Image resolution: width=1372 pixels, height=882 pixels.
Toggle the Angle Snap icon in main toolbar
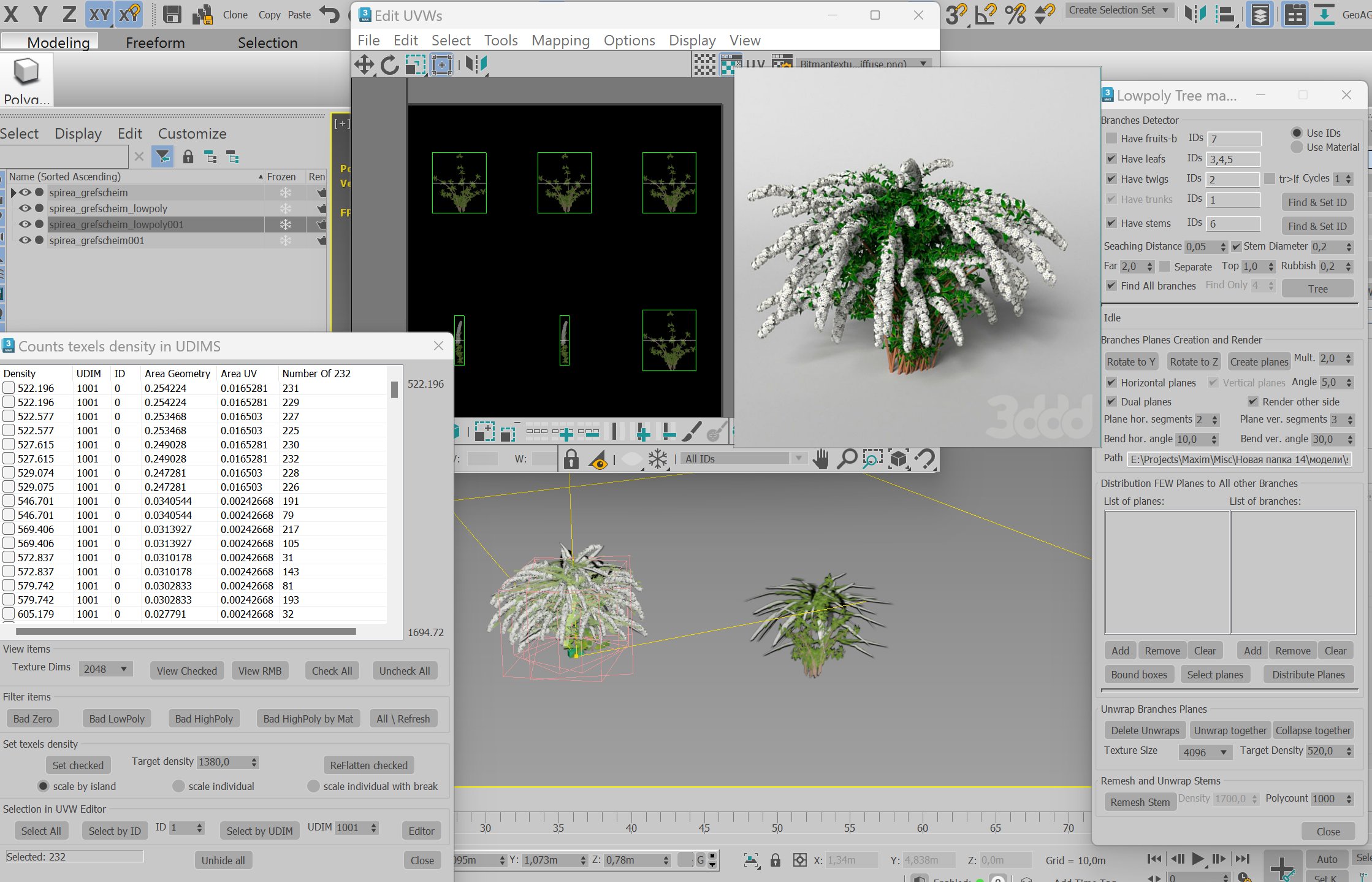tap(986, 14)
